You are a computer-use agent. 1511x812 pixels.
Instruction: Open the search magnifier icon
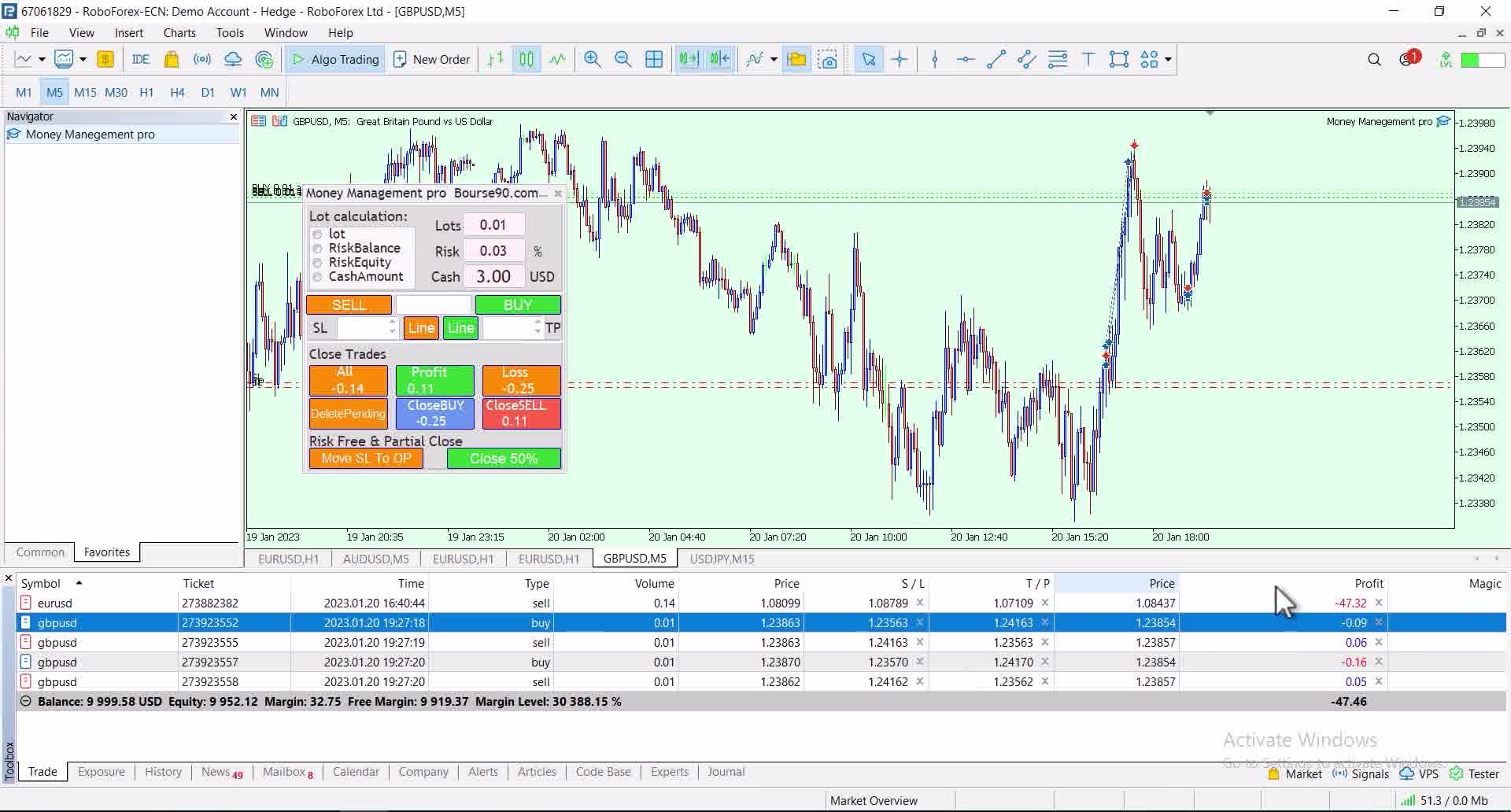(x=1374, y=59)
